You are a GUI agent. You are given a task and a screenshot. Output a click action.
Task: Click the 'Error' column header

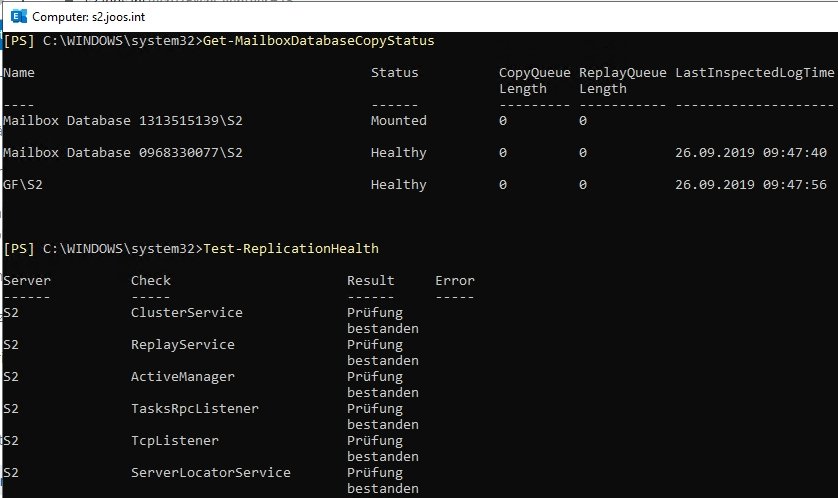pos(455,281)
